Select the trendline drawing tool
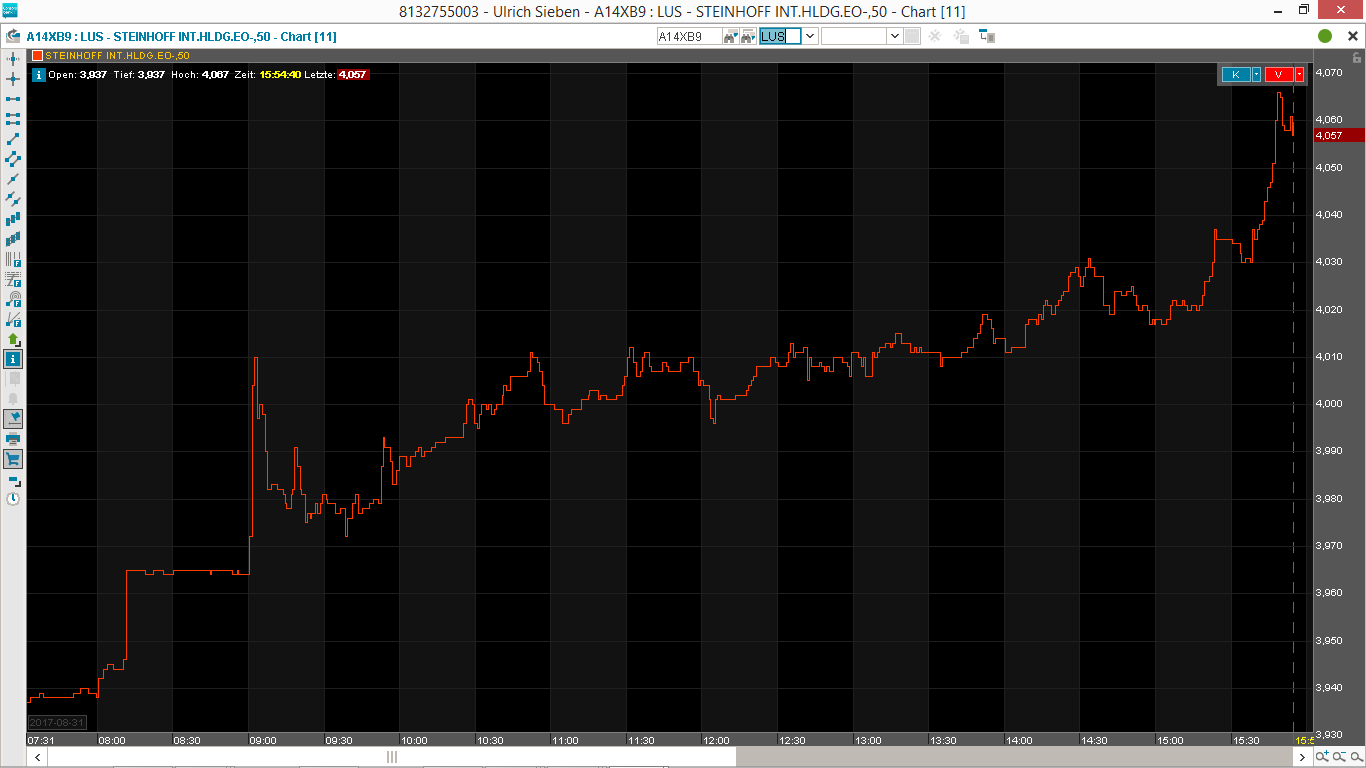Screen dimensions: 1366x768 (13, 140)
